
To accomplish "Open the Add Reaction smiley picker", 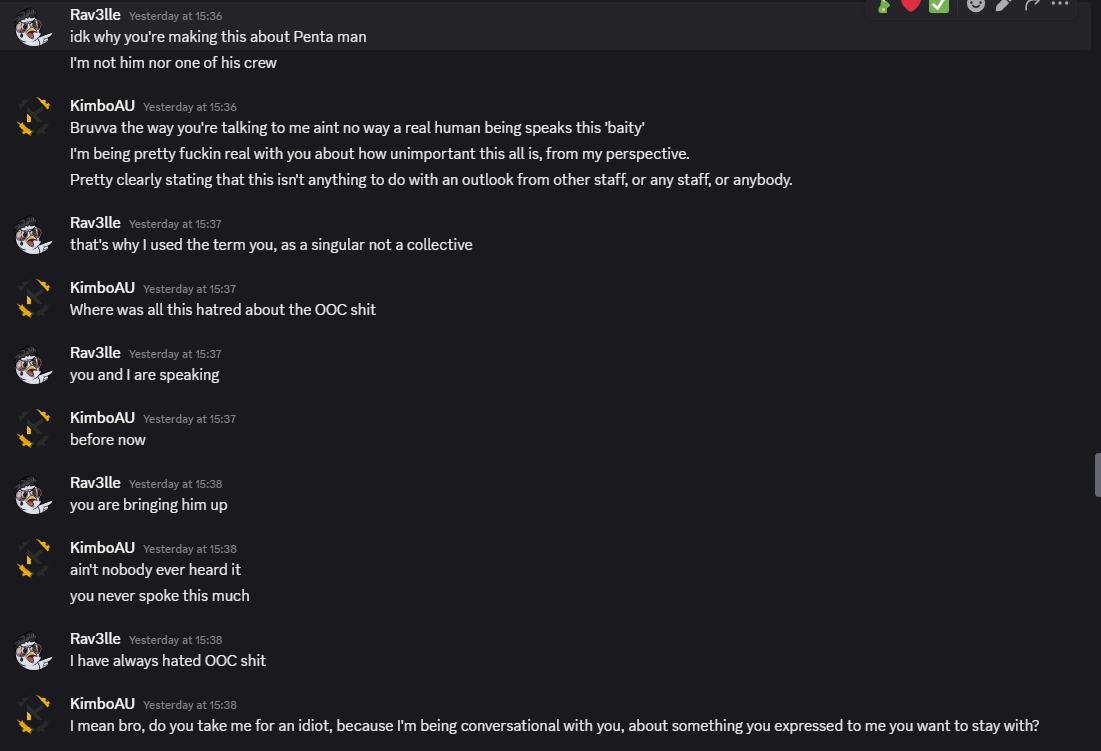I will [x=975, y=5].
